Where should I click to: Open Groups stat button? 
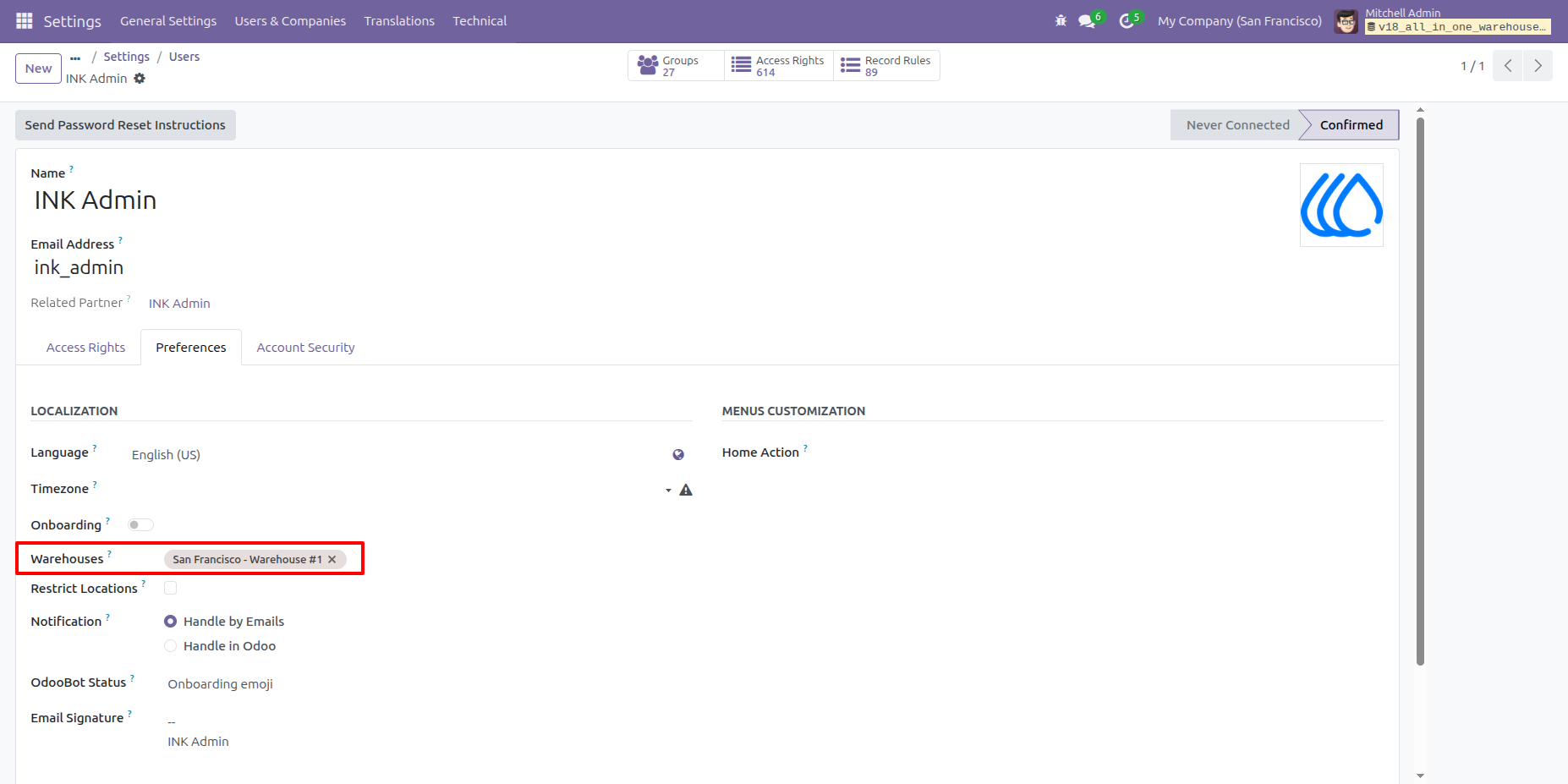point(676,65)
